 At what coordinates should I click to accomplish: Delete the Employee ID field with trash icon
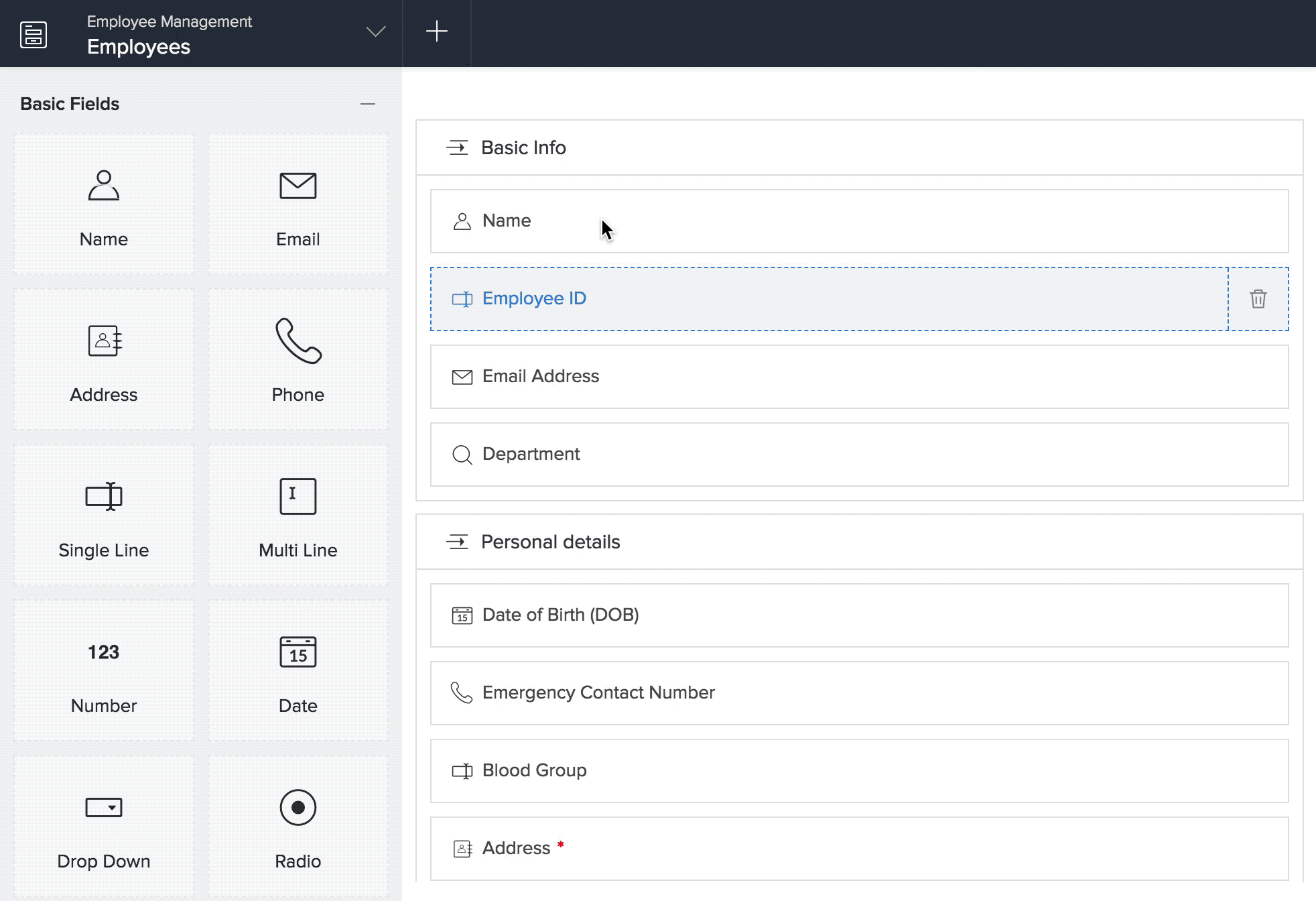[x=1258, y=299]
